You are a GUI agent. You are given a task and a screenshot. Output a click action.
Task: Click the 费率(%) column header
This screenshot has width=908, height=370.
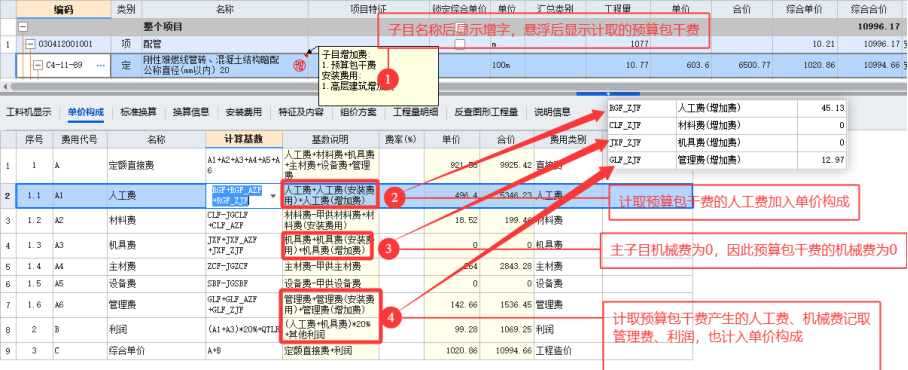pyautogui.click(x=401, y=139)
